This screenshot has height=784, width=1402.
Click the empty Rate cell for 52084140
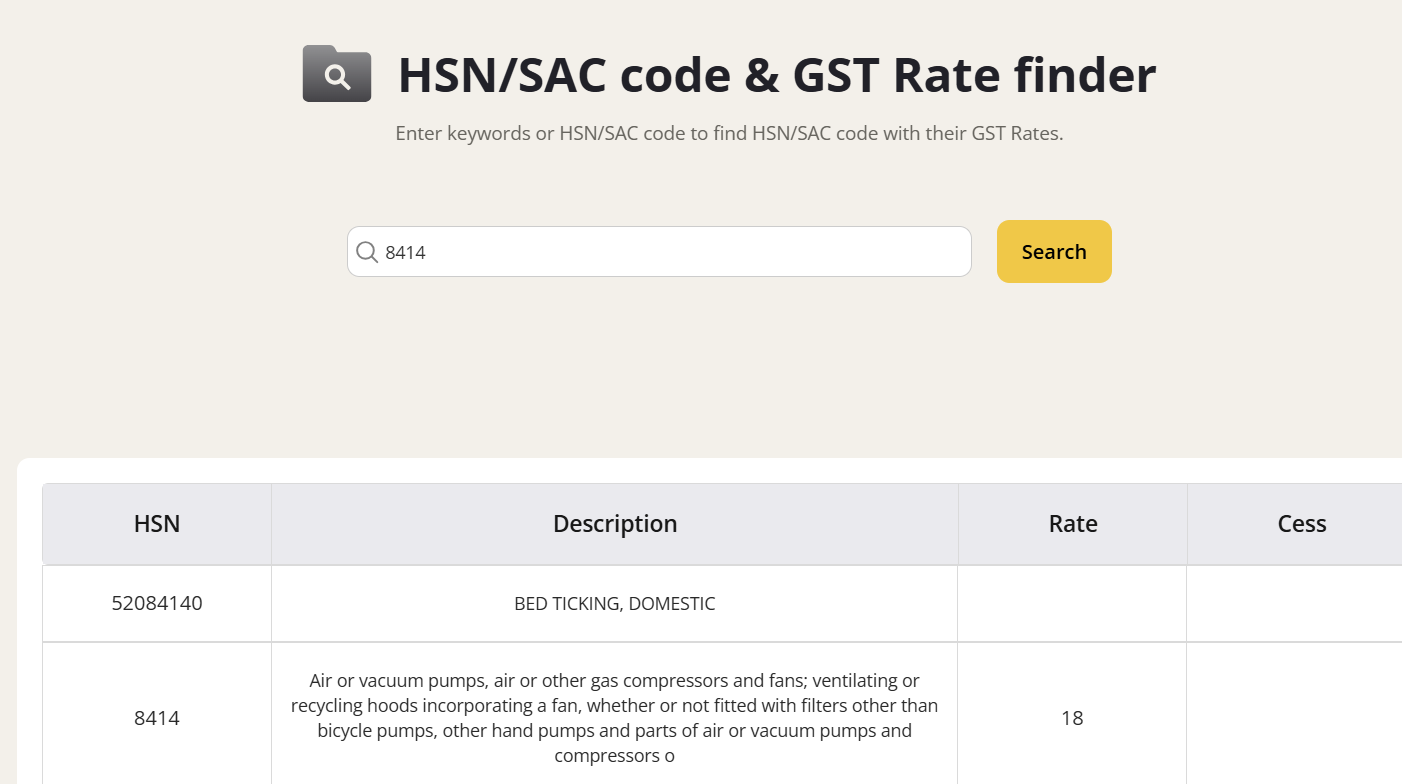(x=1073, y=603)
